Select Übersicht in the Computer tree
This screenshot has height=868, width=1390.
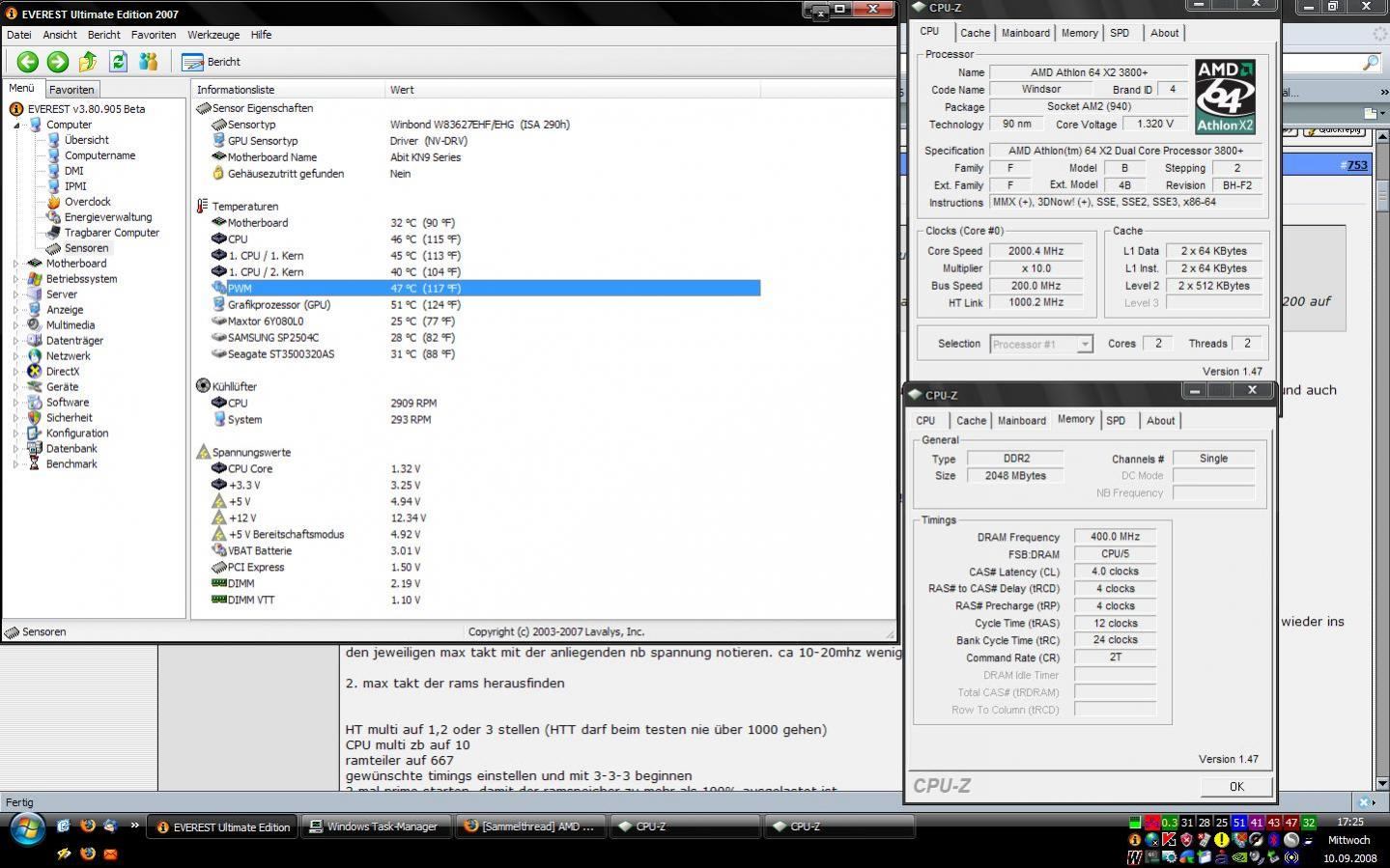tap(86, 140)
